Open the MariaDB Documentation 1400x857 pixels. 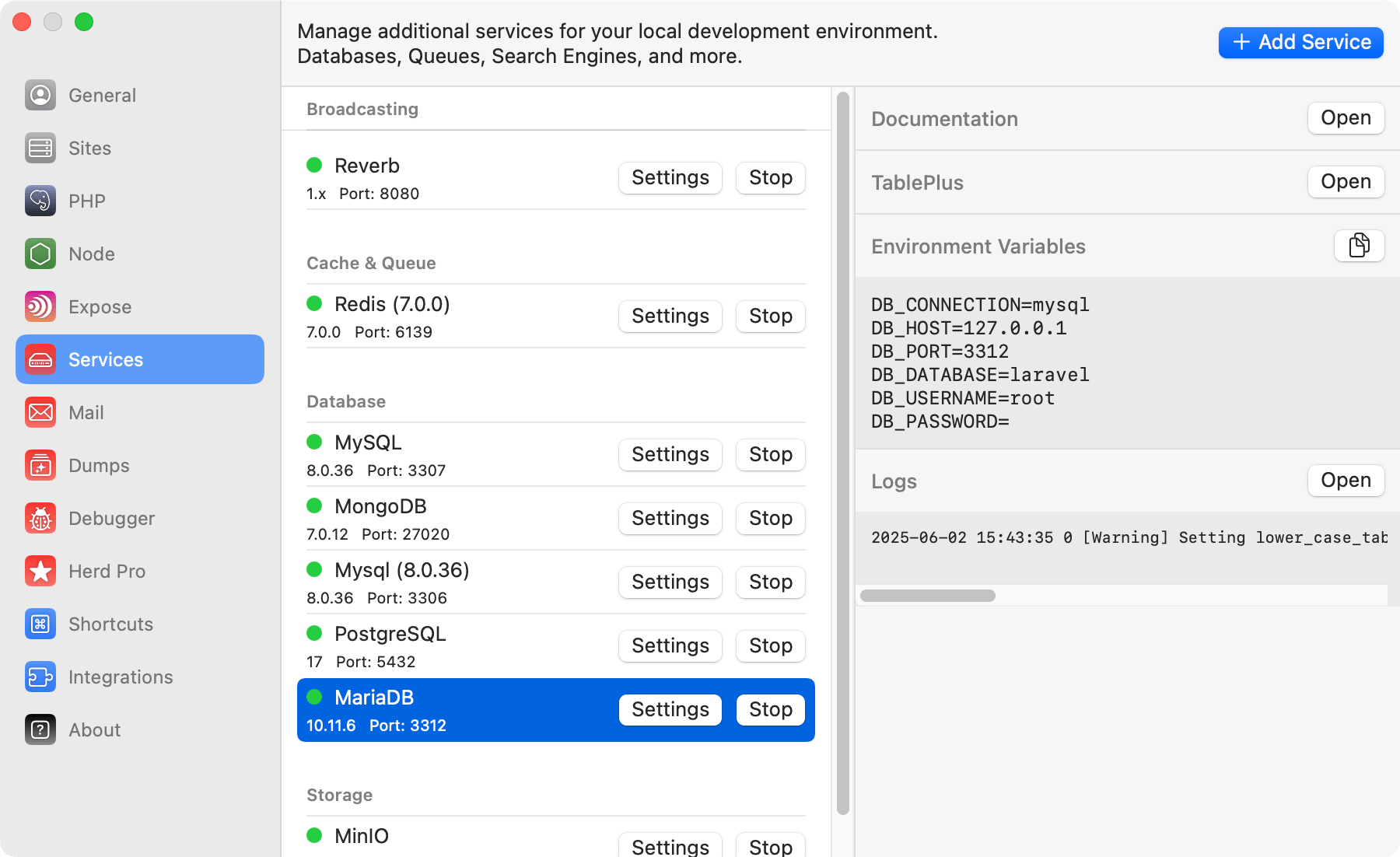pos(1346,118)
